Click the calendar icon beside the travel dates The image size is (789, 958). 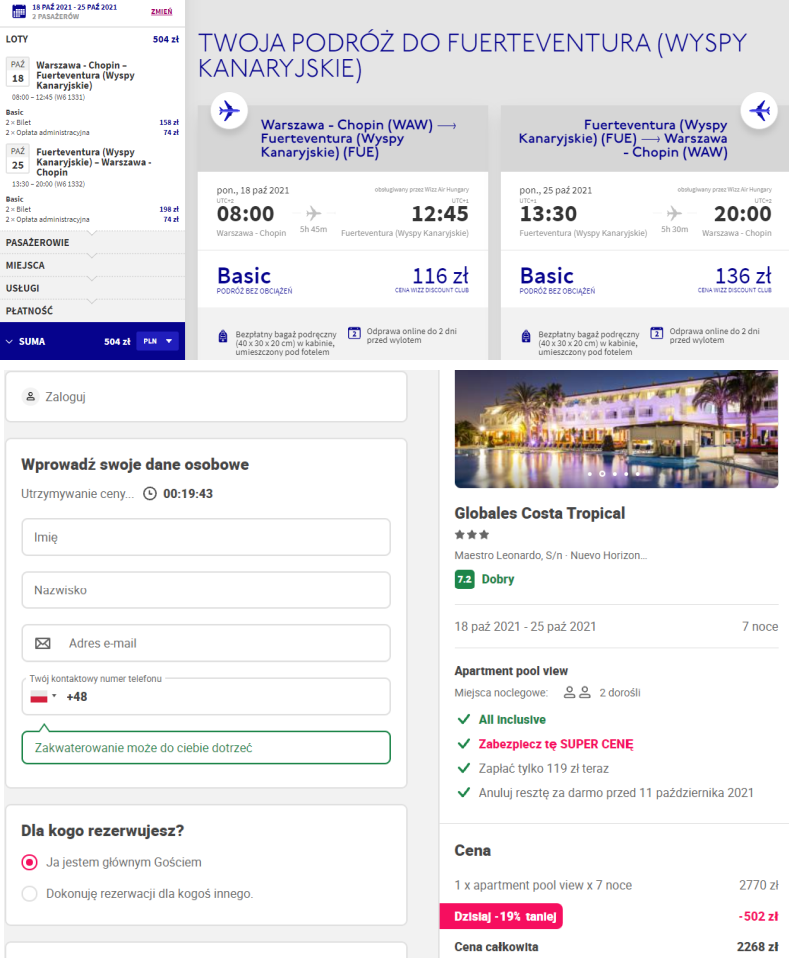click(x=18, y=11)
